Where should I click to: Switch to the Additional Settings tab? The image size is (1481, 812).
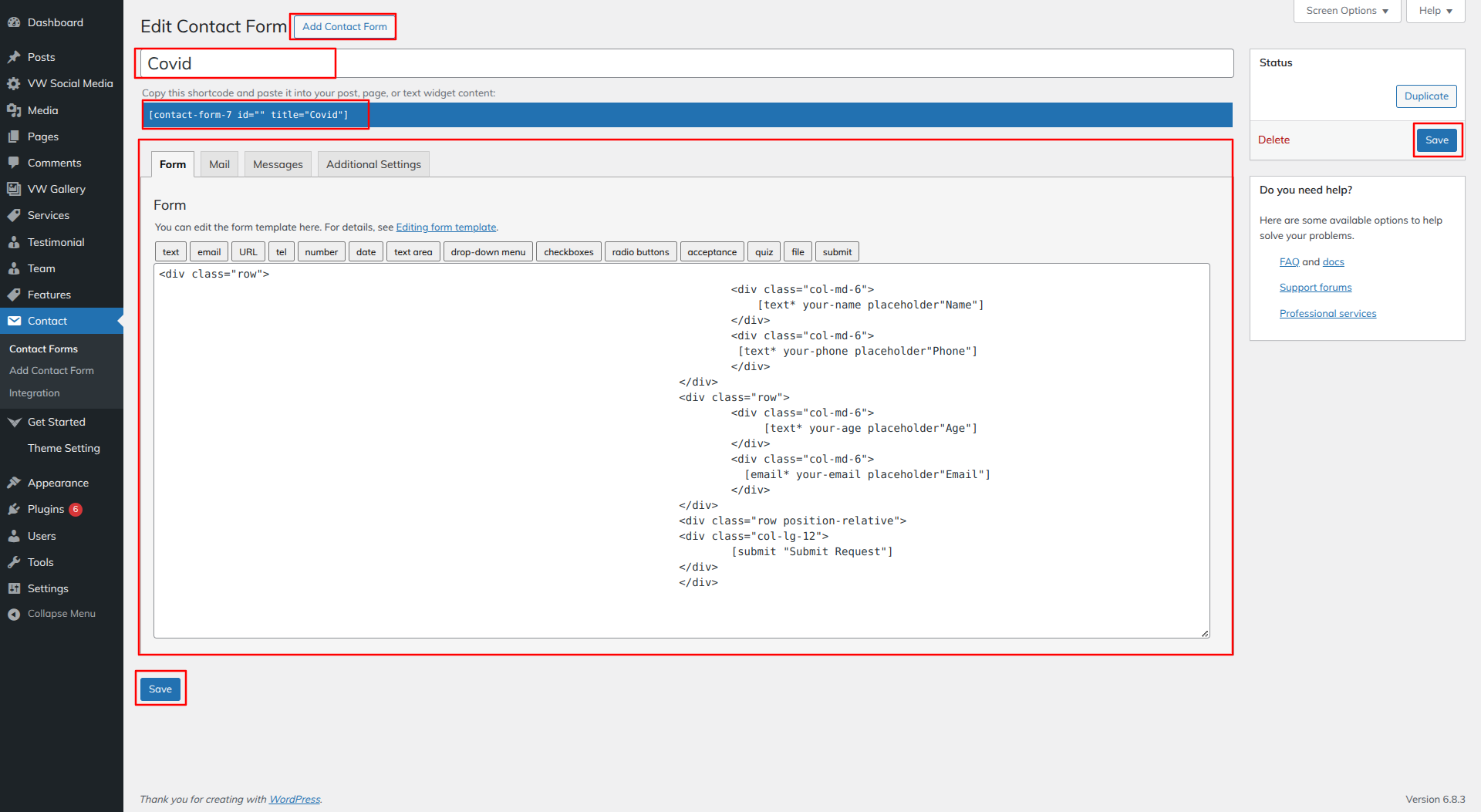373,164
